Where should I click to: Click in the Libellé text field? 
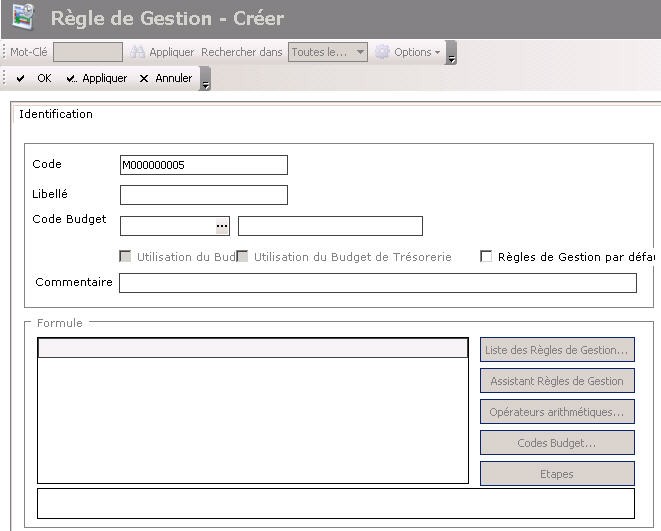pos(203,195)
